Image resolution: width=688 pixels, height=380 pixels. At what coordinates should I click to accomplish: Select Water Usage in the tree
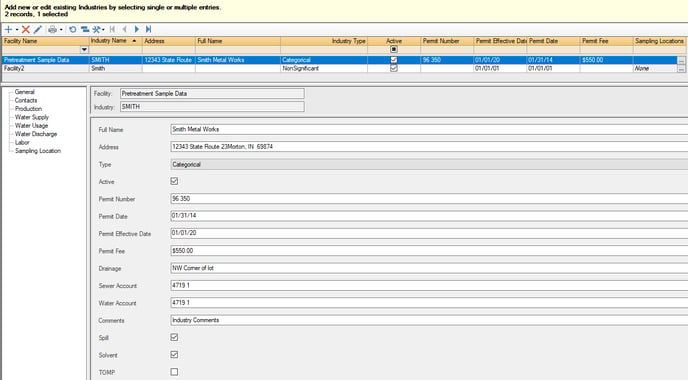click(32, 125)
